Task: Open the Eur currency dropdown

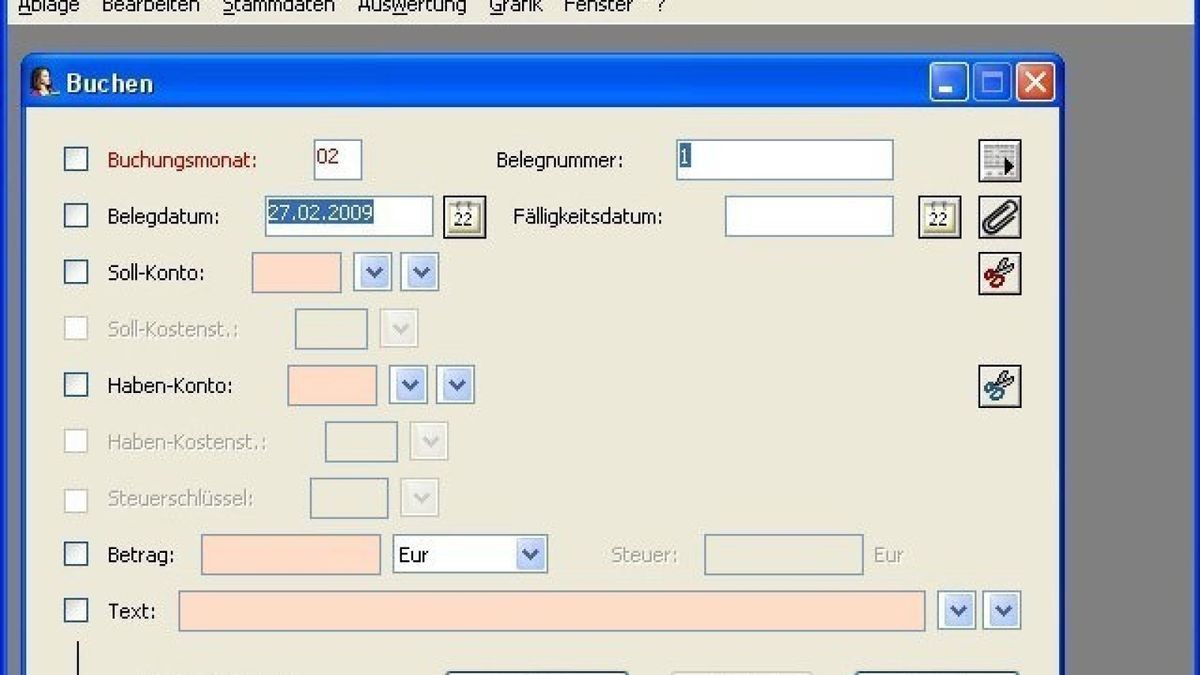Action: point(531,554)
